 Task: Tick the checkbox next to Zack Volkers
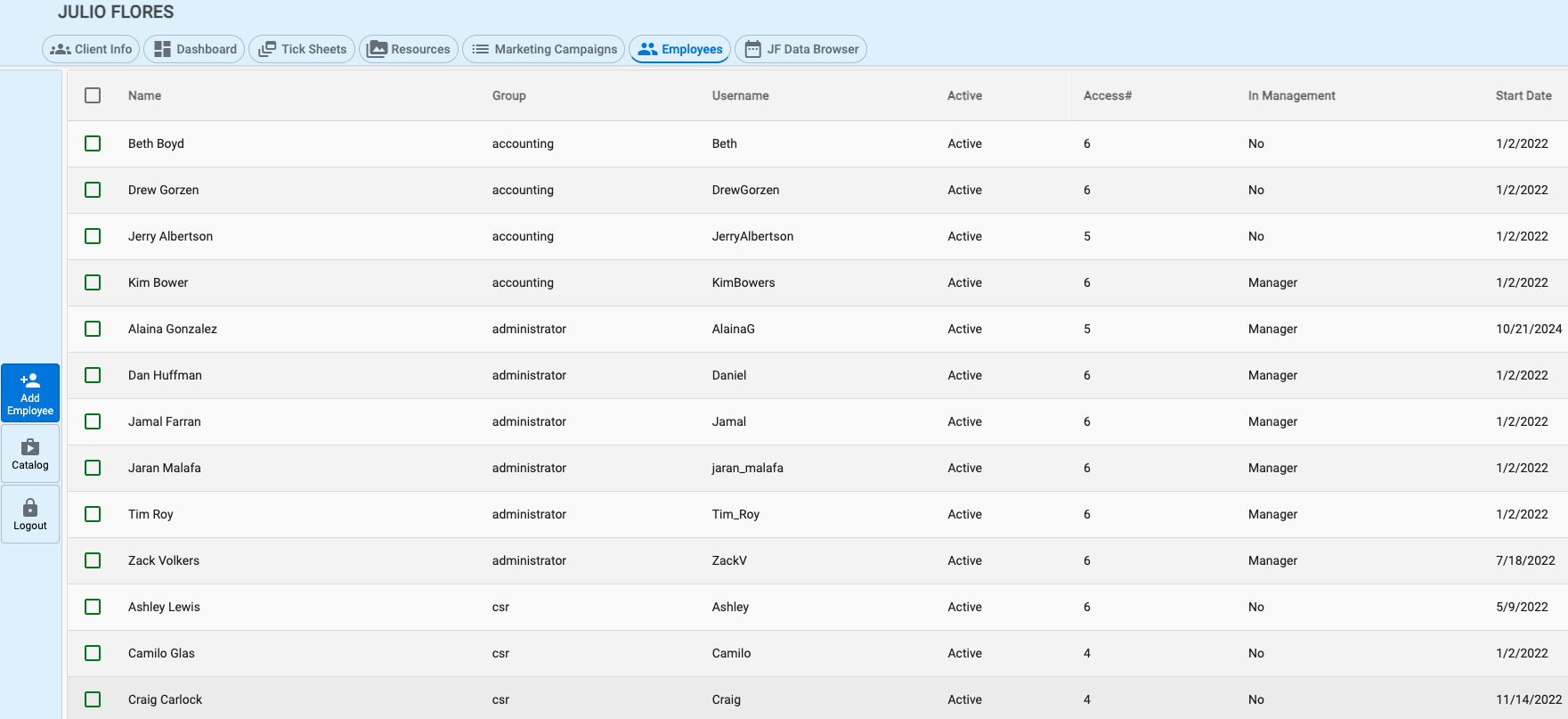(x=93, y=560)
